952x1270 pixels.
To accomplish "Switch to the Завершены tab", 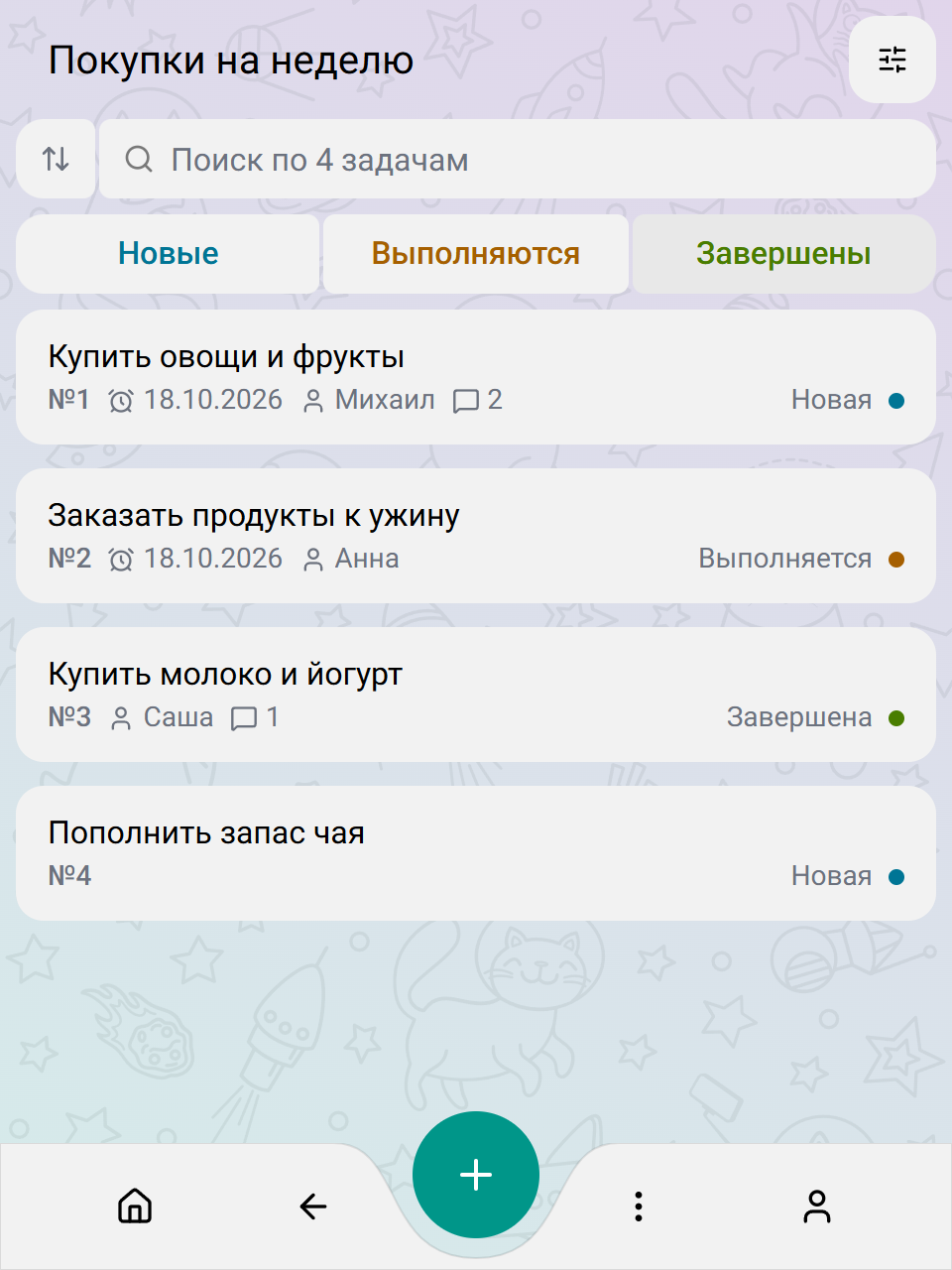I will pos(783,254).
